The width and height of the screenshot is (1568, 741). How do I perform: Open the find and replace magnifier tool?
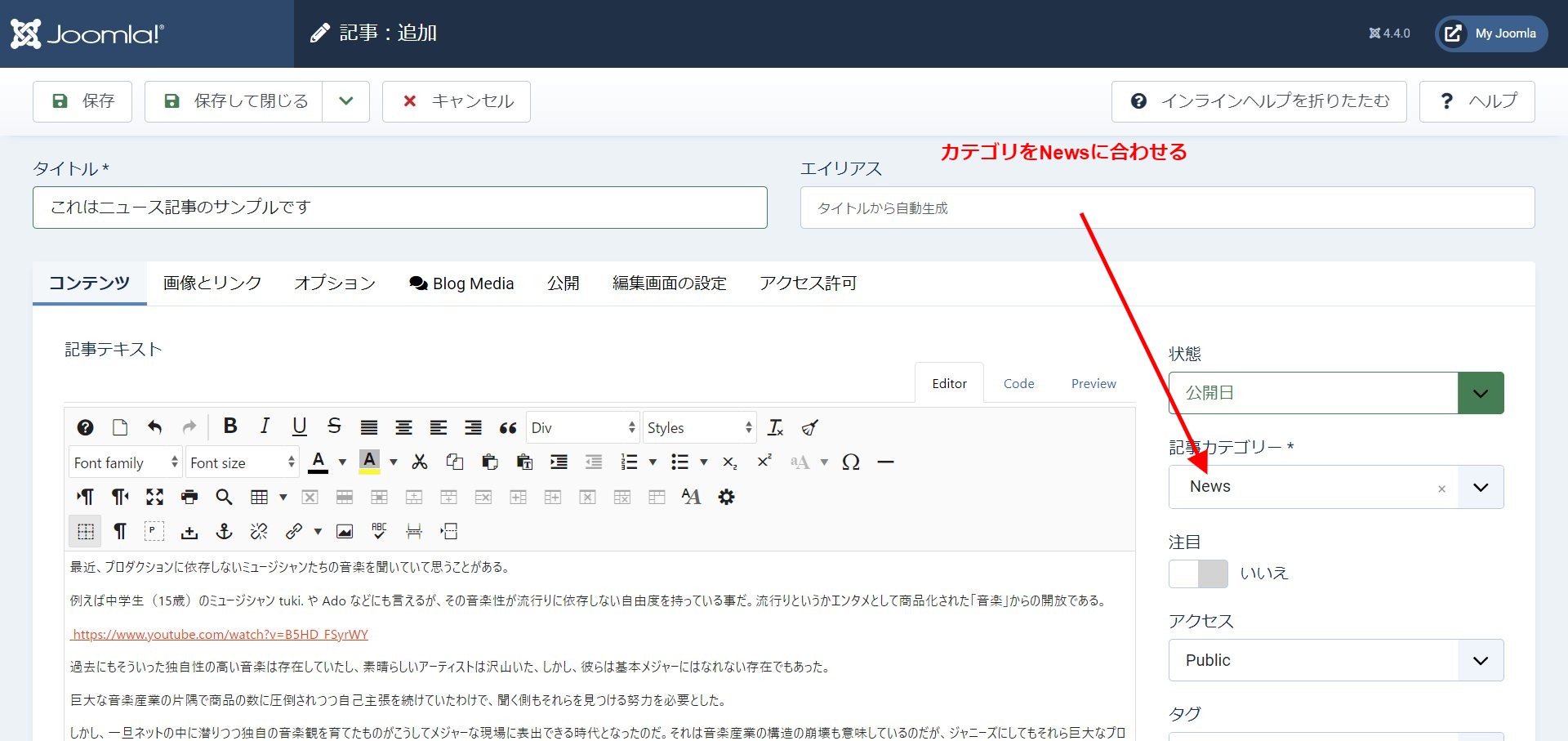pos(224,497)
